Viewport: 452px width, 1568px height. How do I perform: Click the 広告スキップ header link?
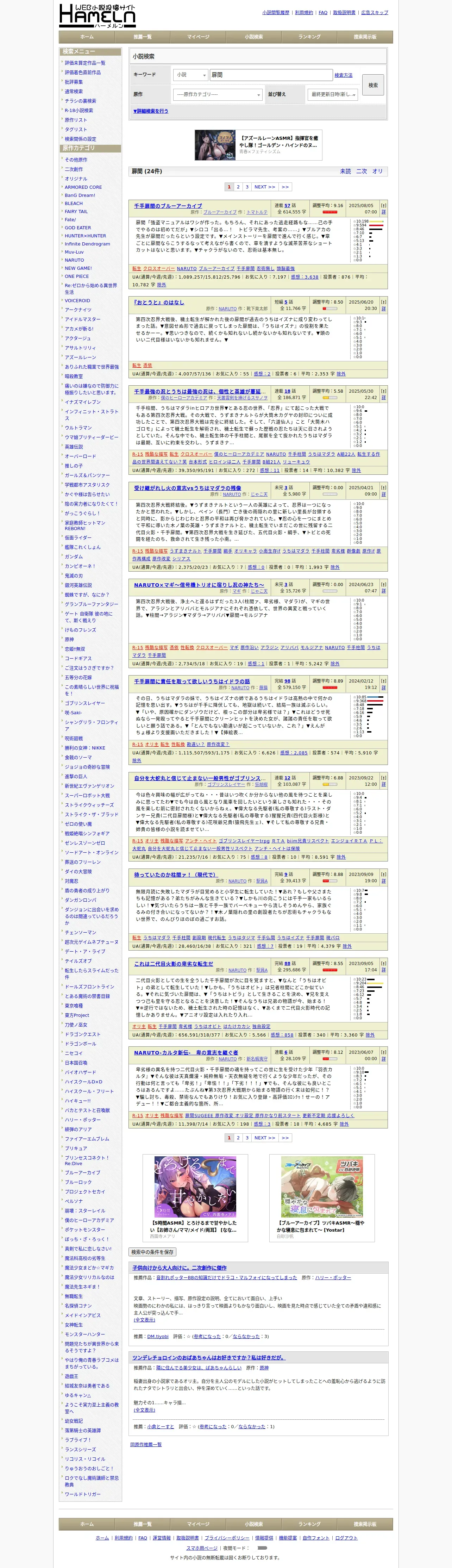(x=374, y=12)
